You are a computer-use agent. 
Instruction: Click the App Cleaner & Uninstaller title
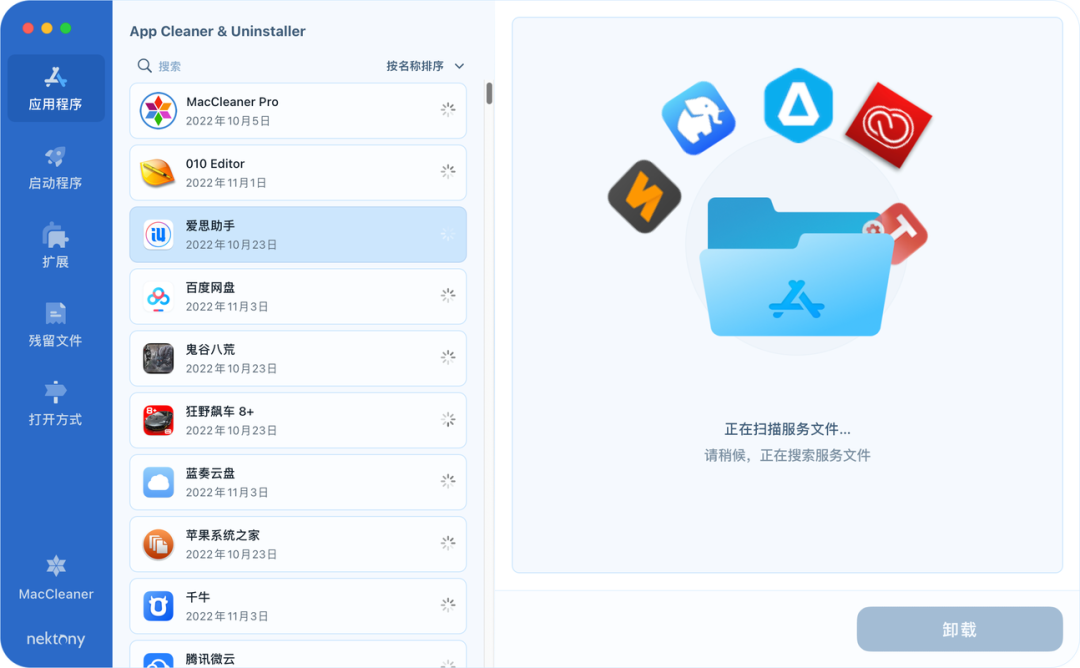pos(218,31)
